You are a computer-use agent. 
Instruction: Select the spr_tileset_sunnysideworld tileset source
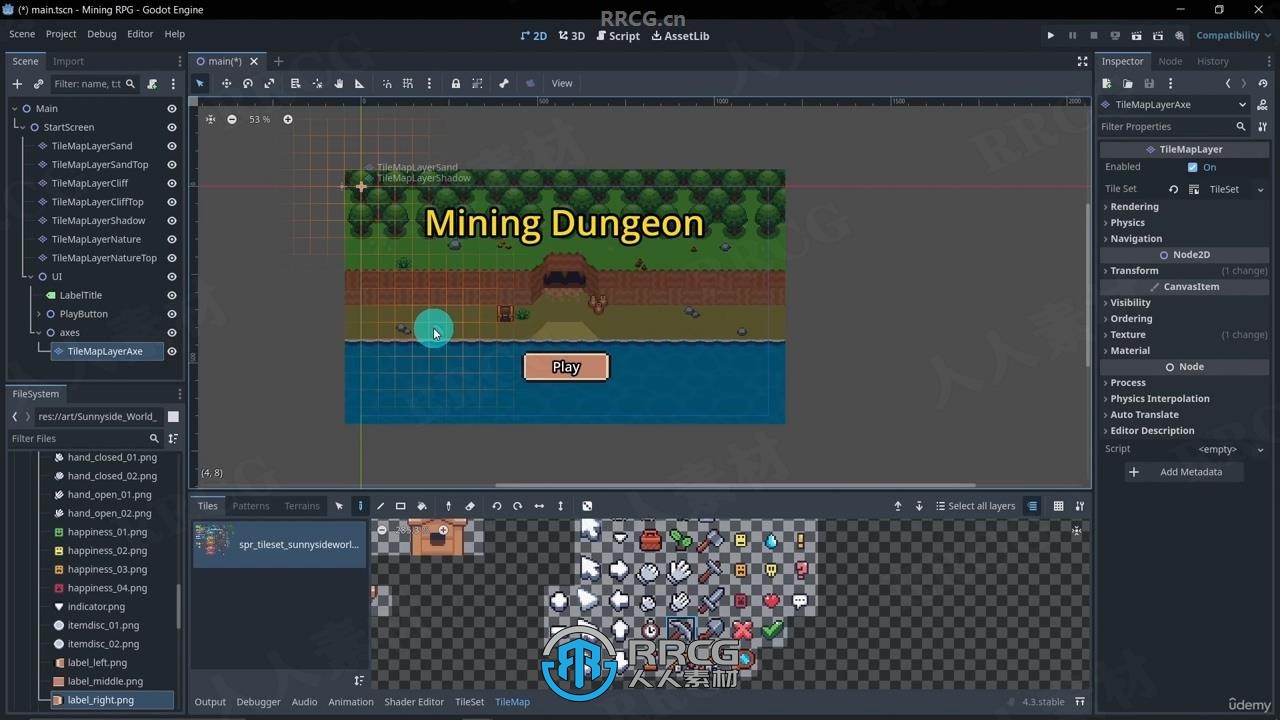click(x=280, y=545)
